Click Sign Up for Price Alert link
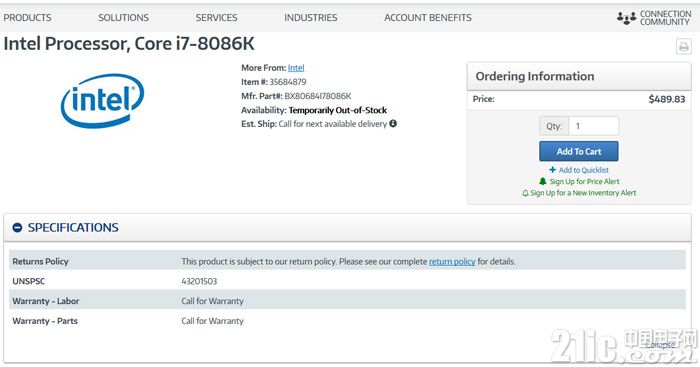The image size is (700, 367). point(584,181)
